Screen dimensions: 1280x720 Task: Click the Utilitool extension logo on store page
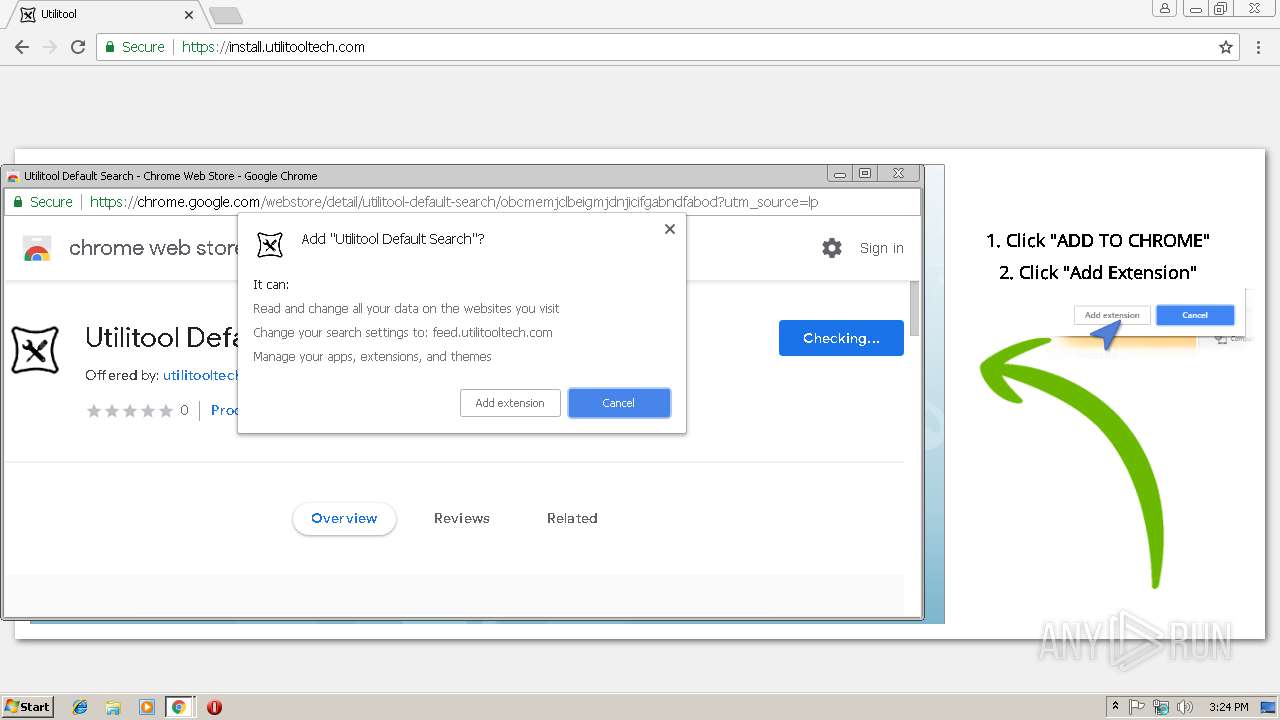pos(35,350)
